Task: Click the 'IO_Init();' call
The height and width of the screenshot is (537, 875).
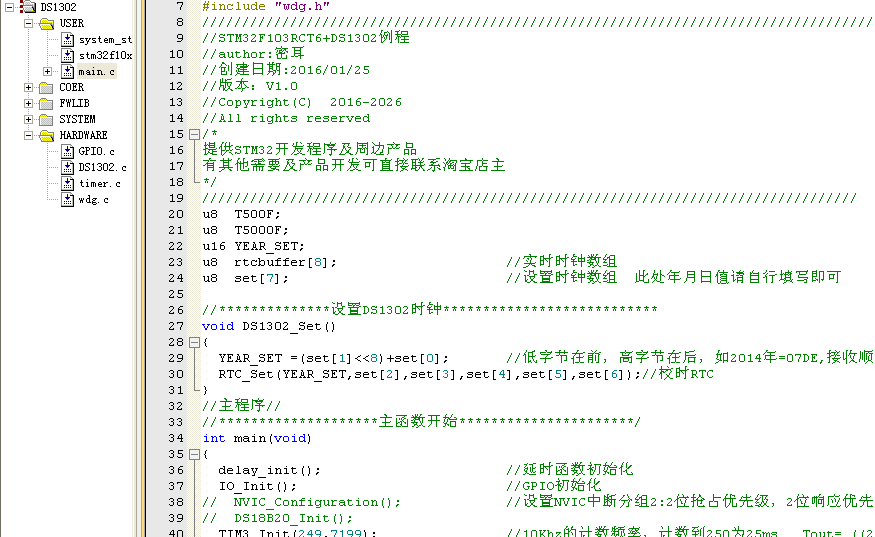Action: click(258, 486)
